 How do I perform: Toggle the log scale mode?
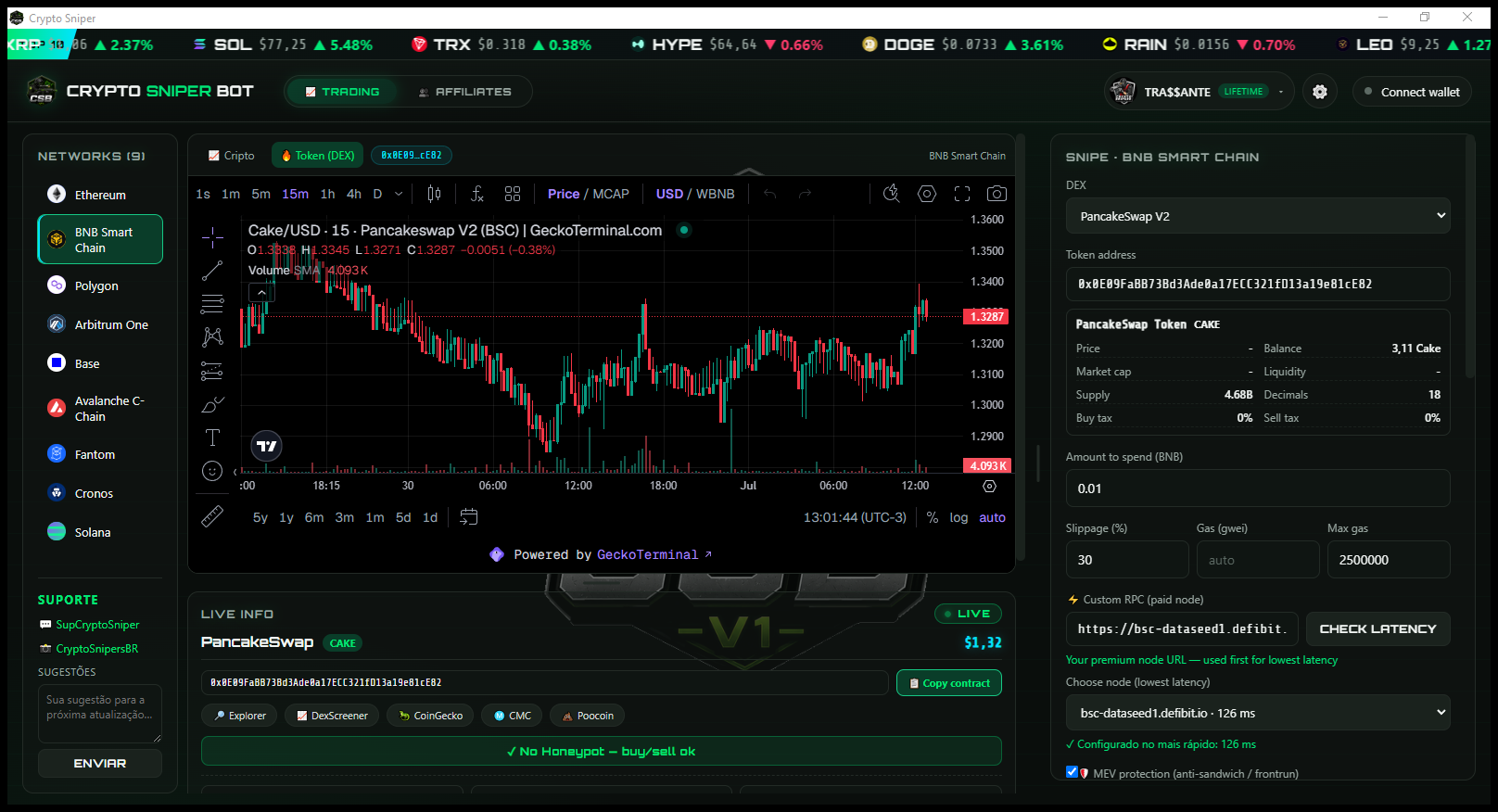coord(958,517)
